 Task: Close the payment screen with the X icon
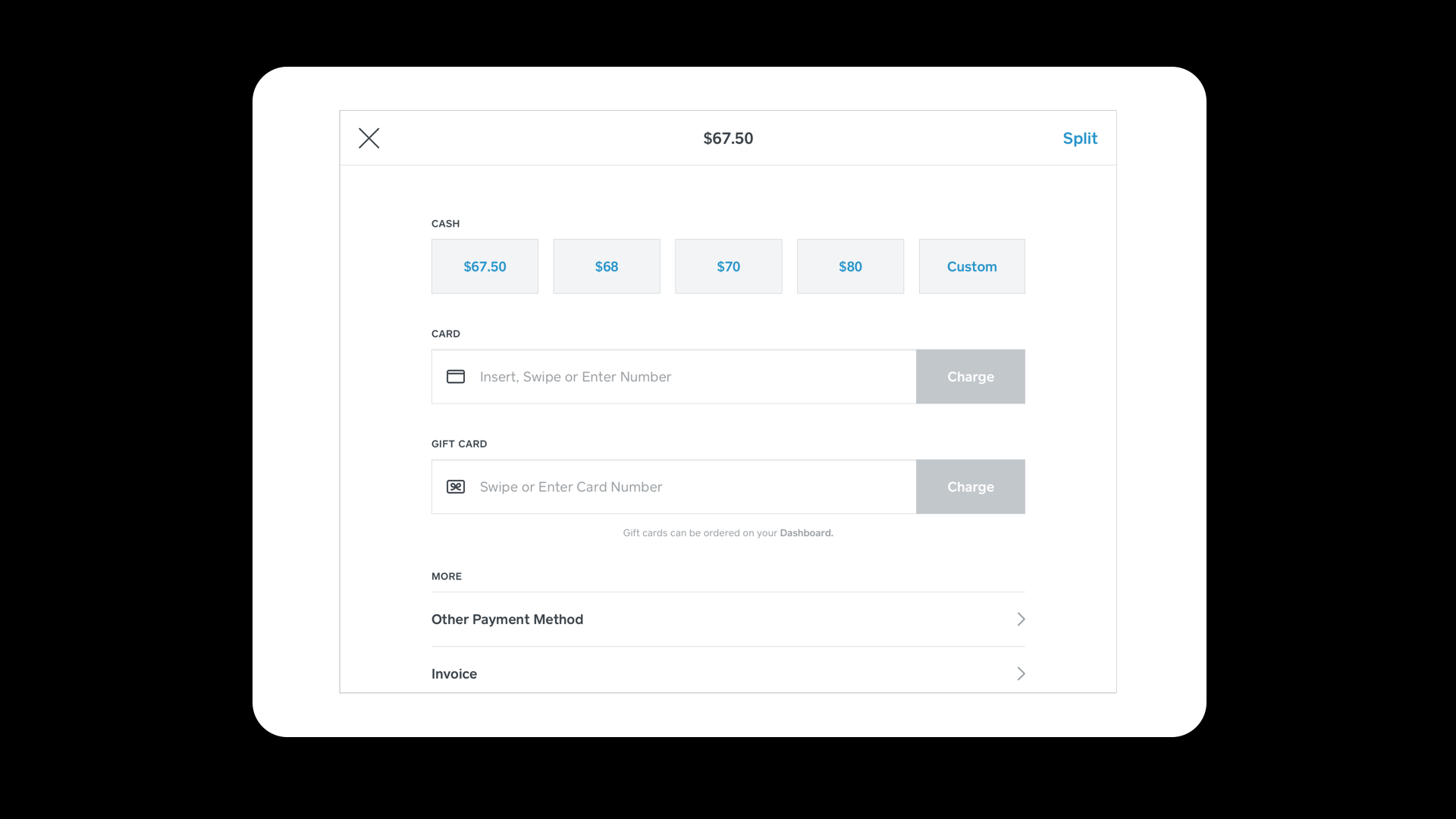[x=369, y=138]
